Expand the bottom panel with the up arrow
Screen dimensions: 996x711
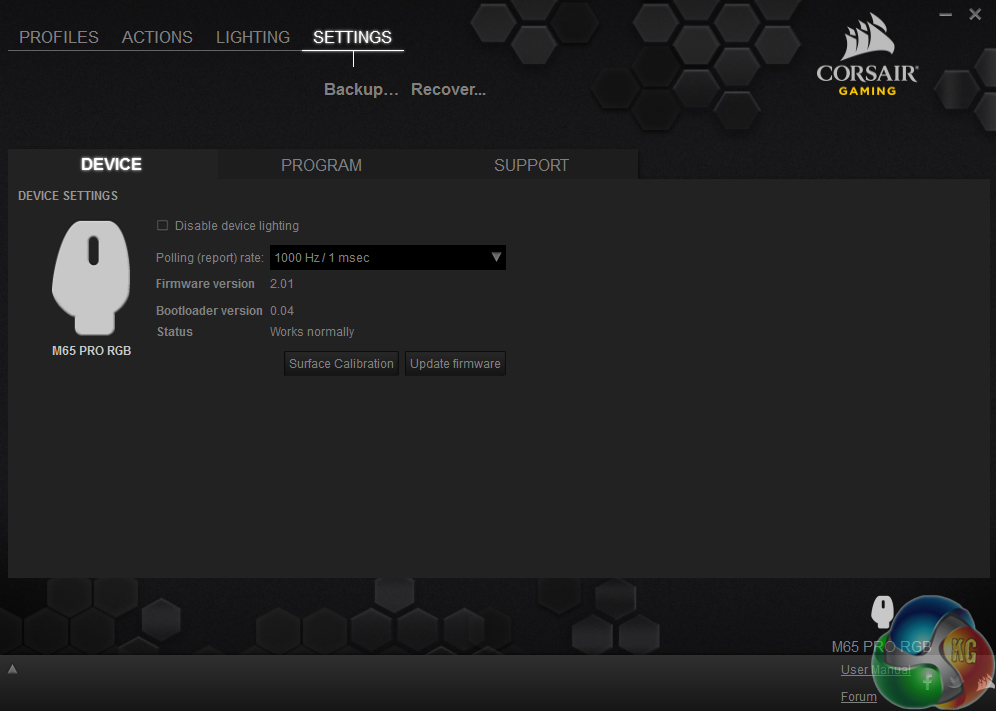coord(12,668)
